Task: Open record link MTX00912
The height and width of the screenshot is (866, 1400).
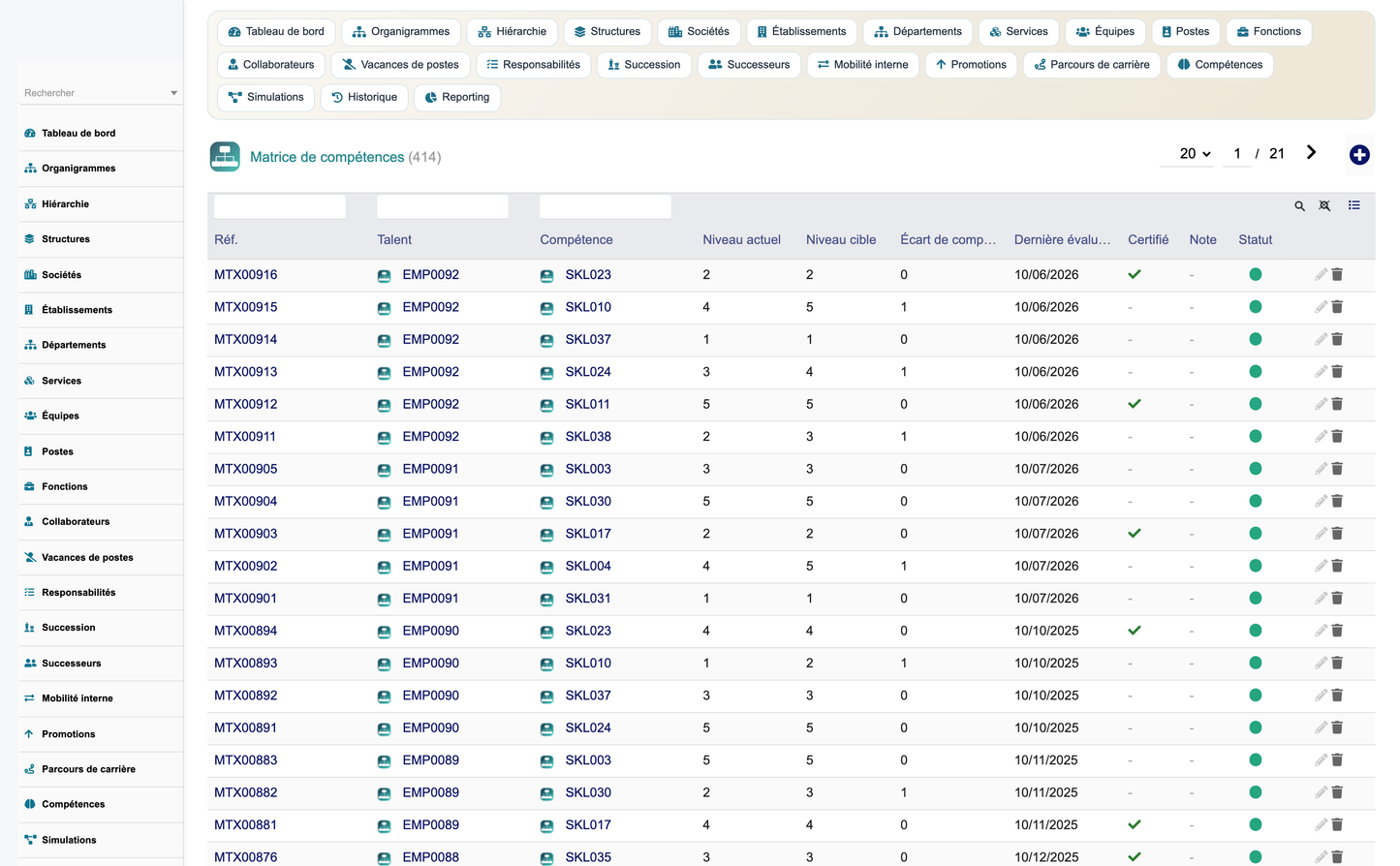Action: (246, 404)
